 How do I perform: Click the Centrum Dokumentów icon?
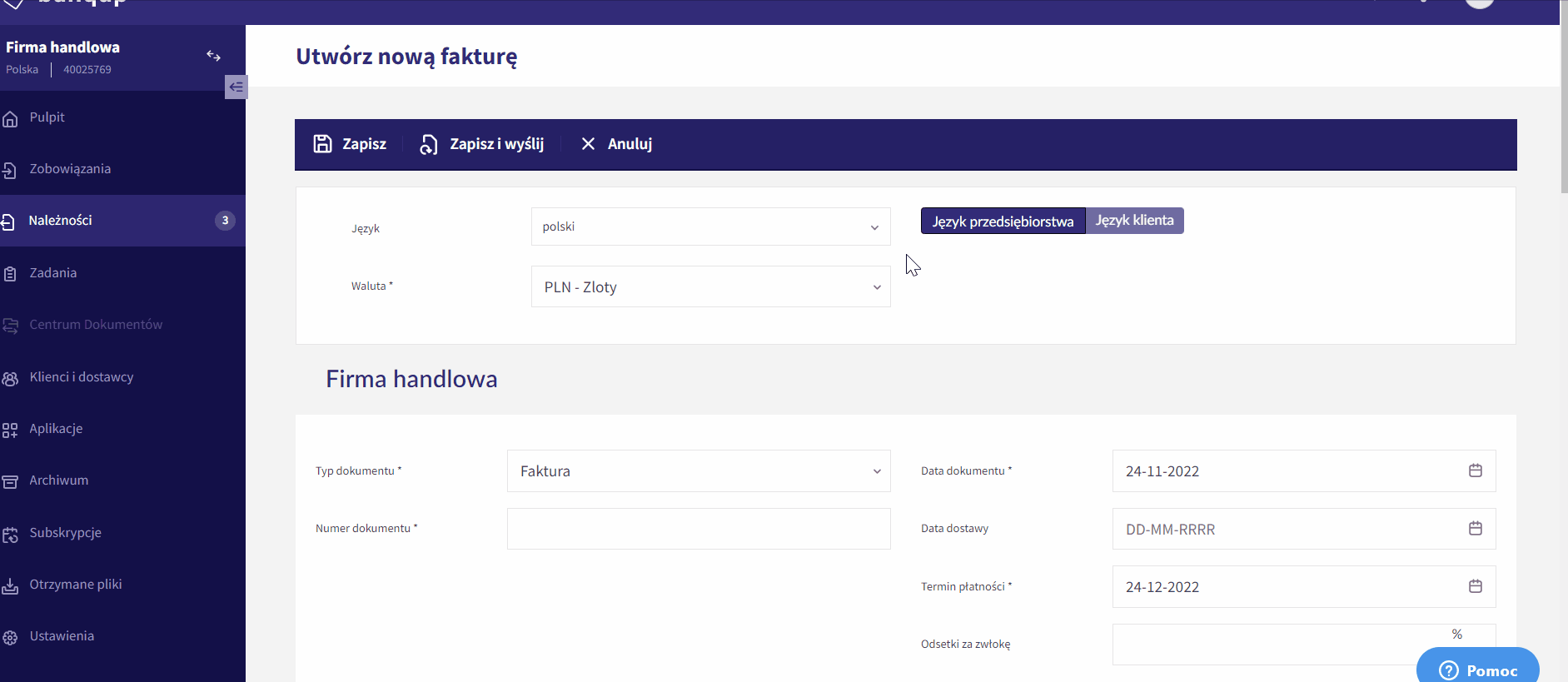[x=10, y=326]
